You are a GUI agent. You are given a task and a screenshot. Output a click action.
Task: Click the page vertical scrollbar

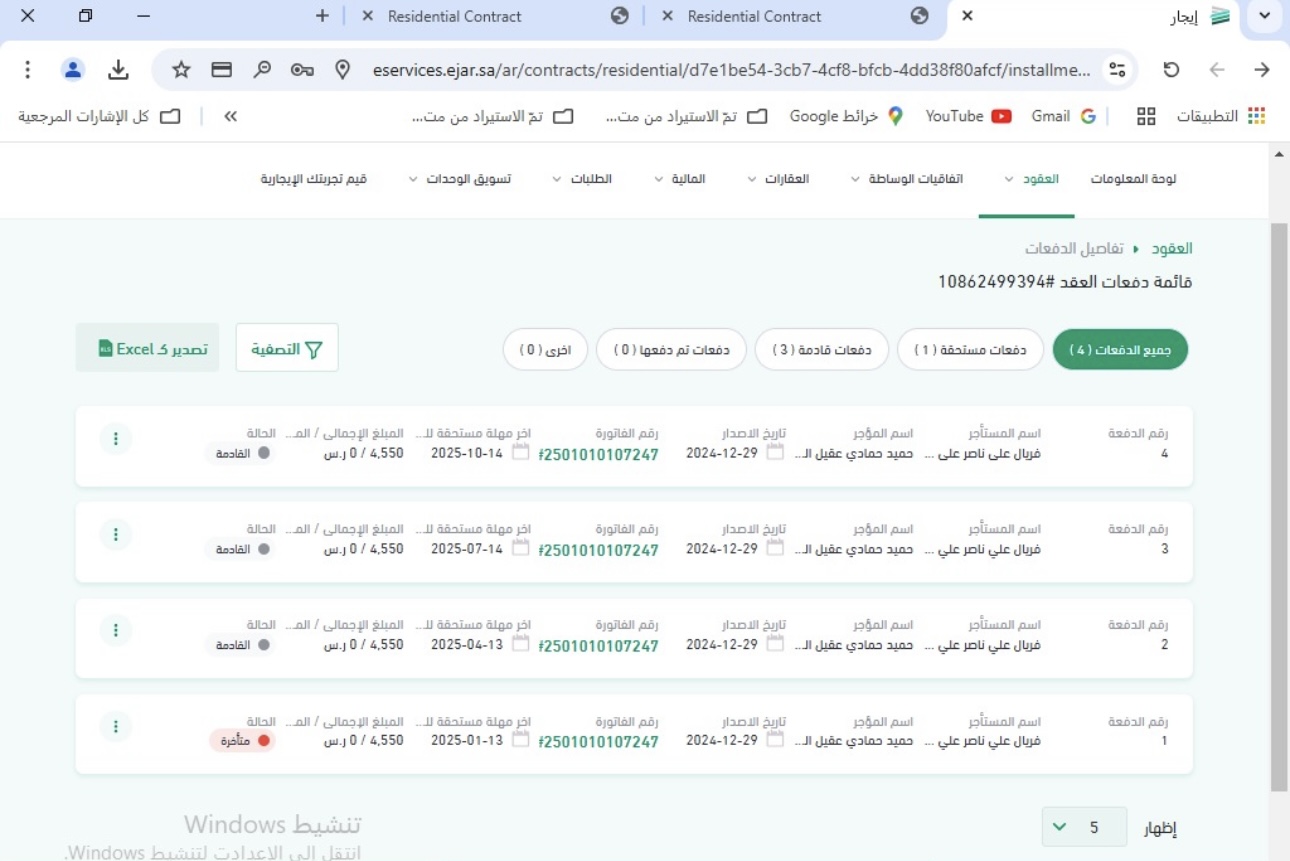pos(1278,500)
